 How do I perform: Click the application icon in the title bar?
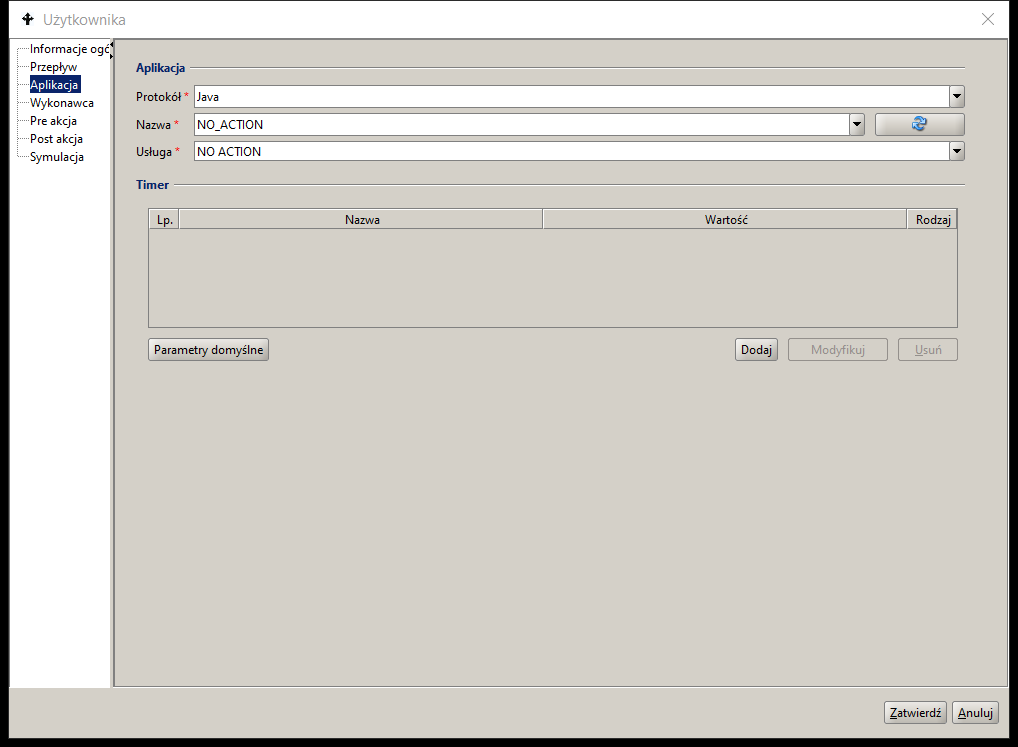pyautogui.click(x=27, y=19)
